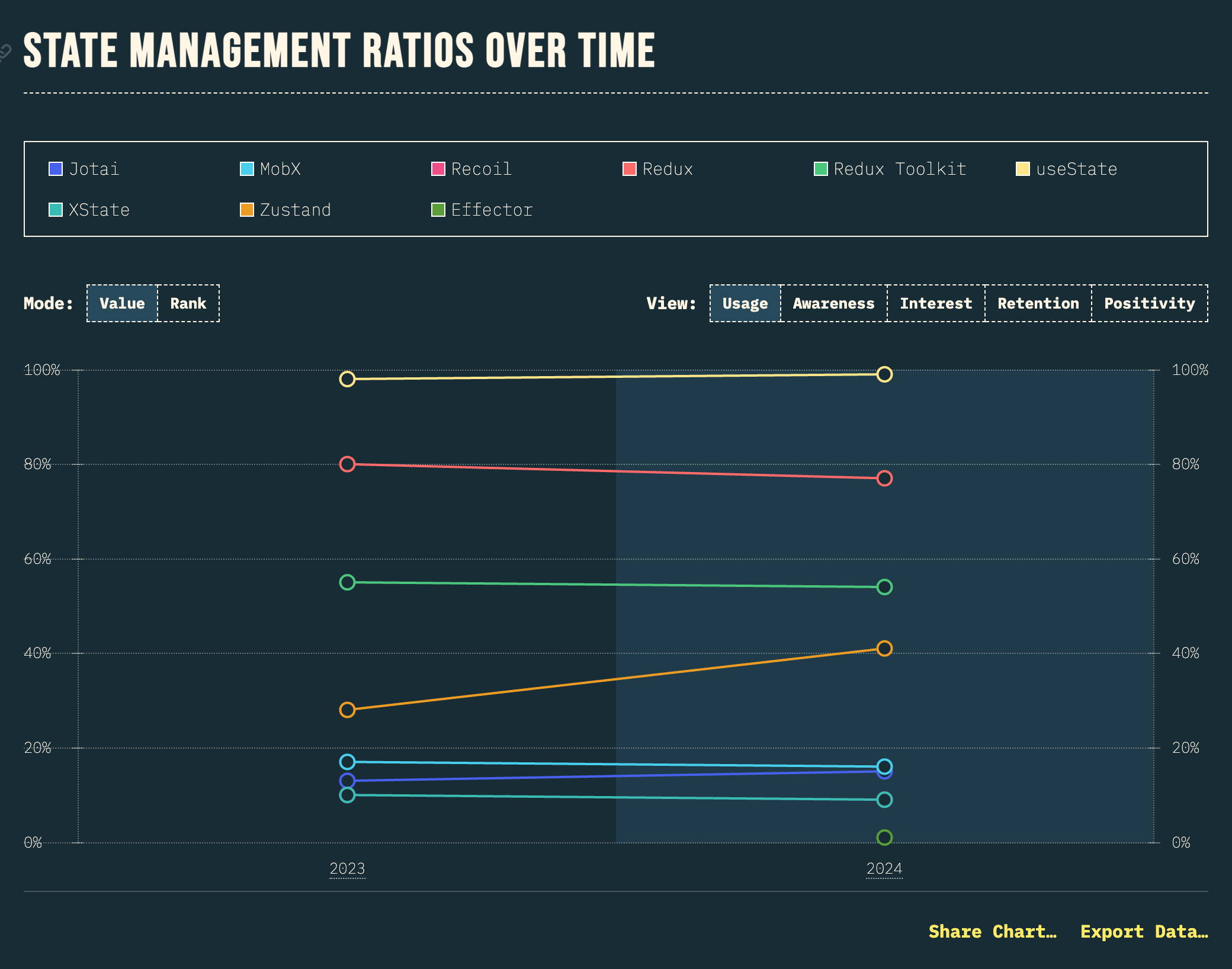Switch to the Positivity view
The width and height of the screenshot is (1232, 969).
coord(1149,304)
